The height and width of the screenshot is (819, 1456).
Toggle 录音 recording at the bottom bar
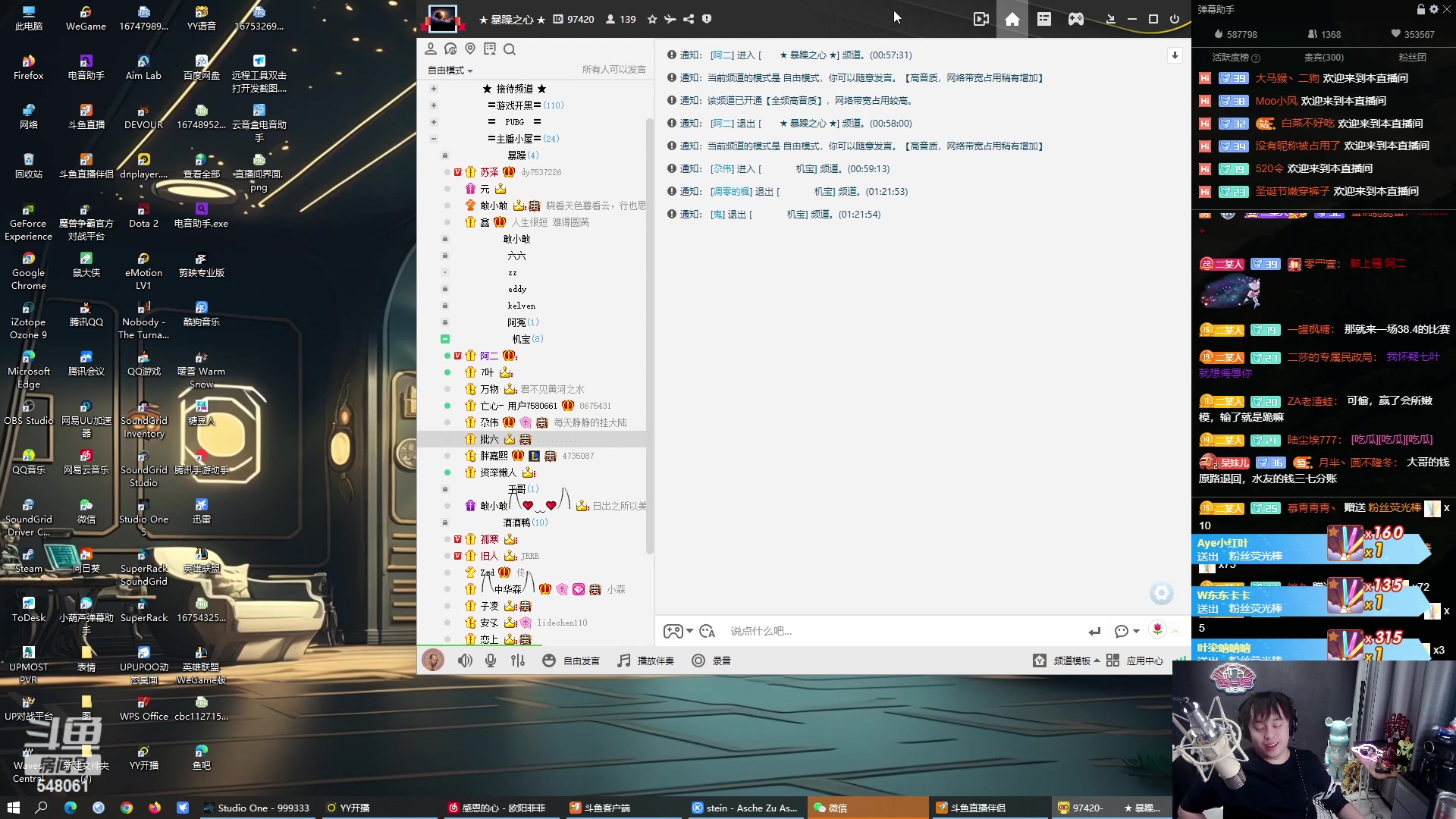click(x=711, y=661)
